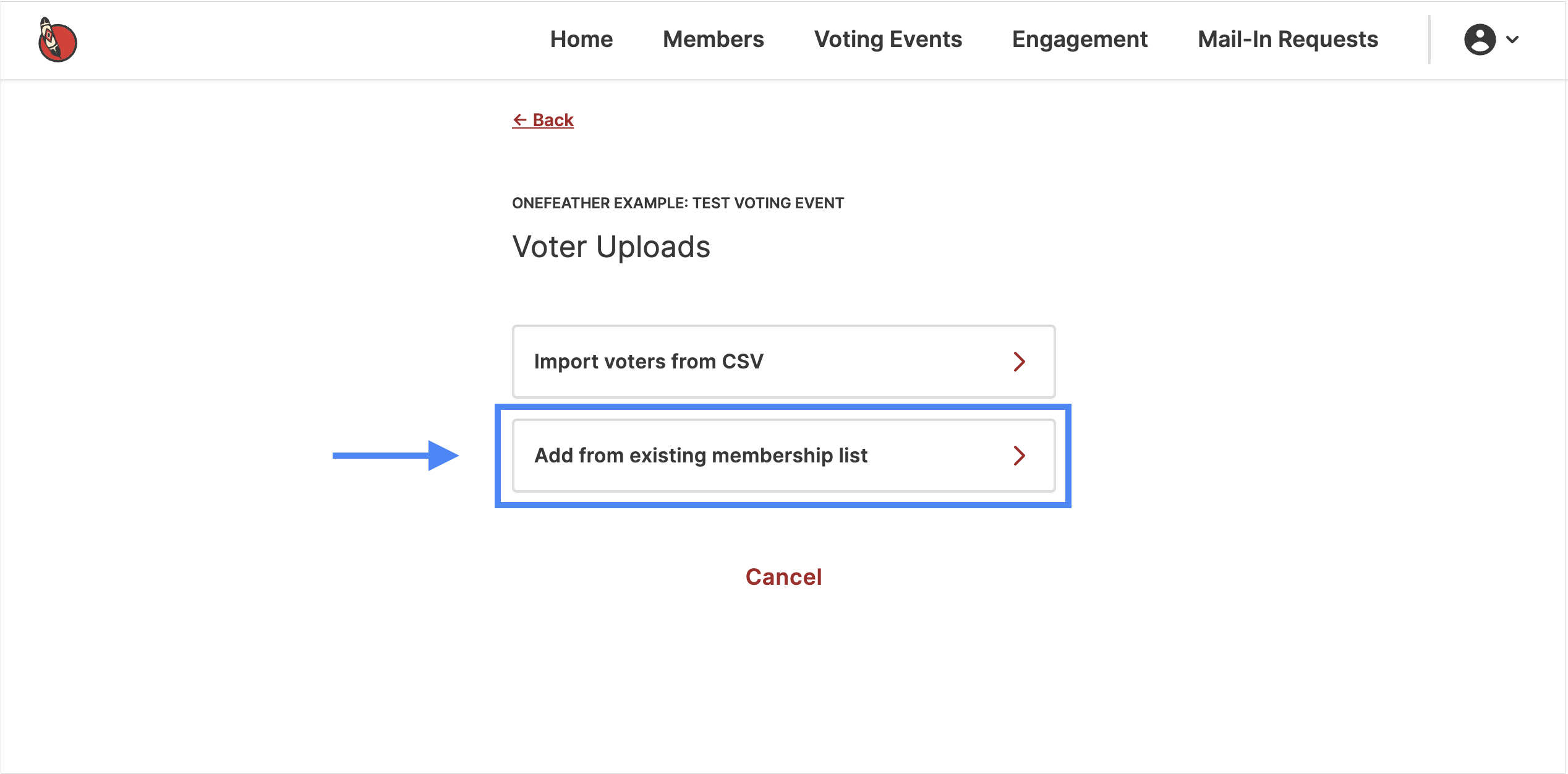Open the user account avatar icon

point(1480,40)
